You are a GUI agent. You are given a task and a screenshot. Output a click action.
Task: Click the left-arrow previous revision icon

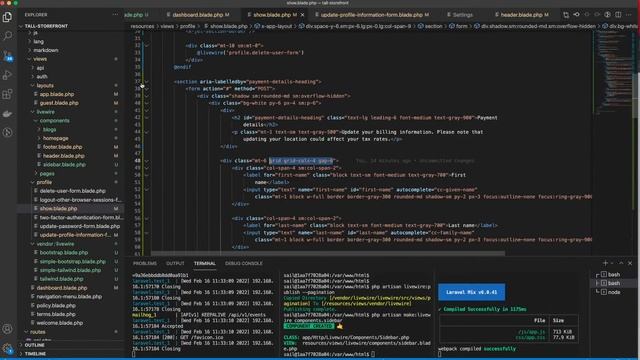click(576, 15)
